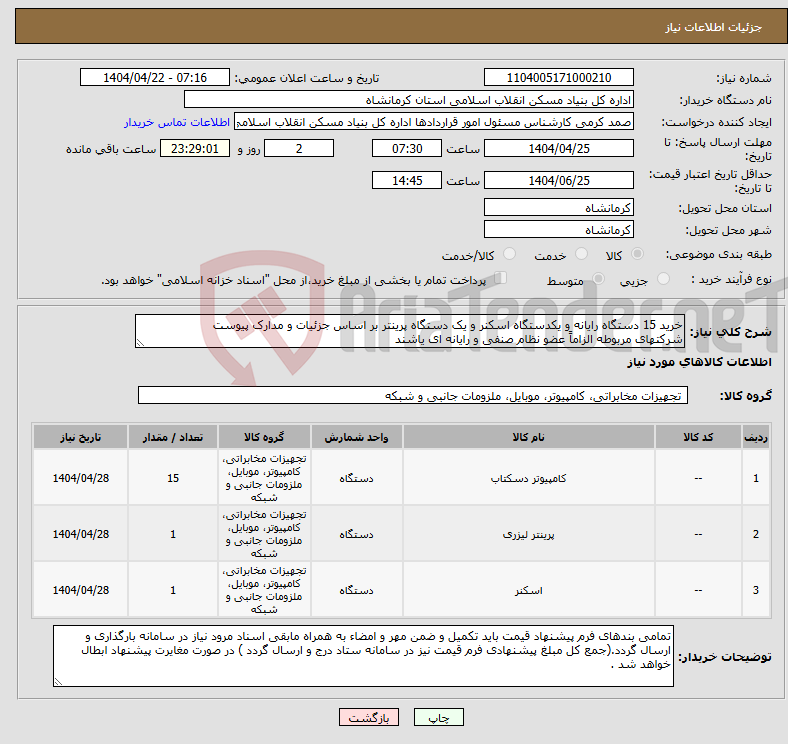The height and width of the screenshot is (744, 788).
Task: Click the row number 3 cell
Action: click(756, 590)
